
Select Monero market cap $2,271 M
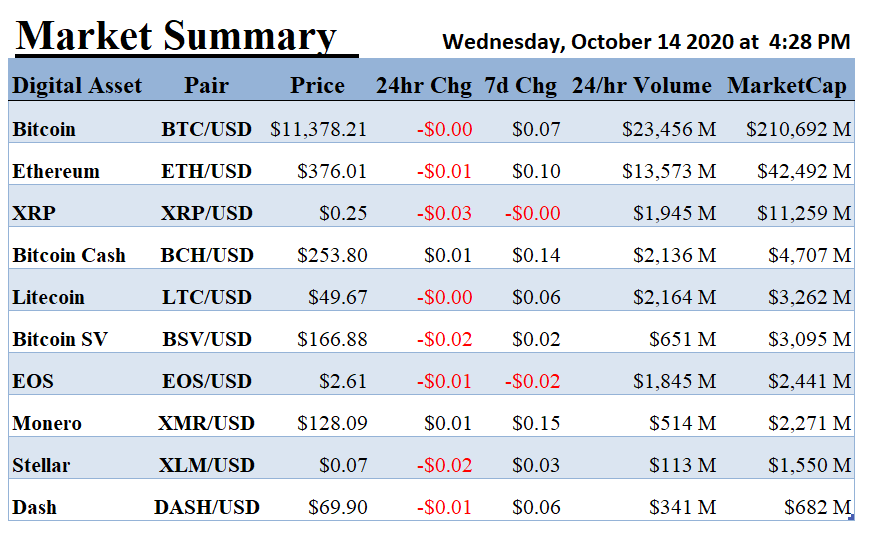(810, 424)
